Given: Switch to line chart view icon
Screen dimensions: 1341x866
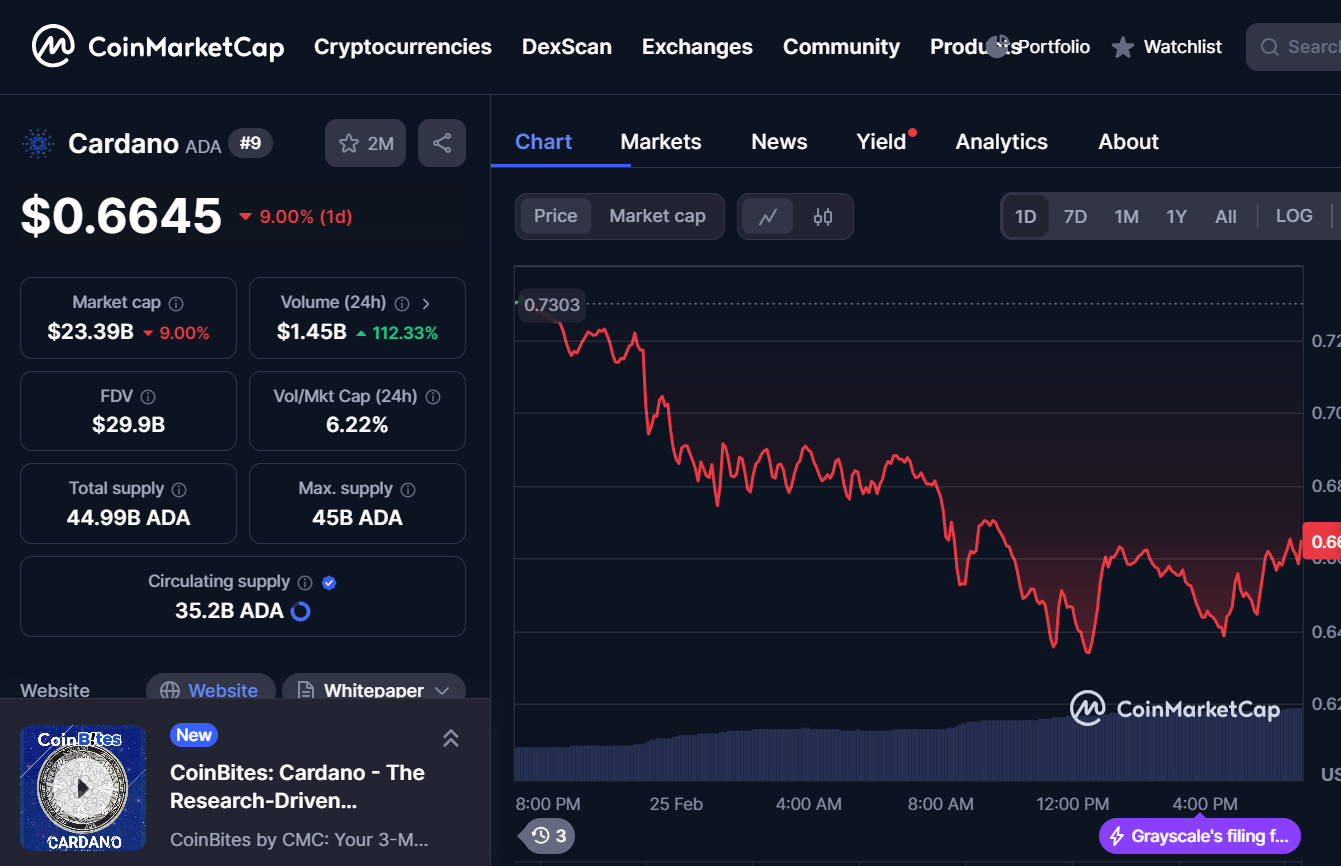Looking at the screenshot, I should pos(768,216).
